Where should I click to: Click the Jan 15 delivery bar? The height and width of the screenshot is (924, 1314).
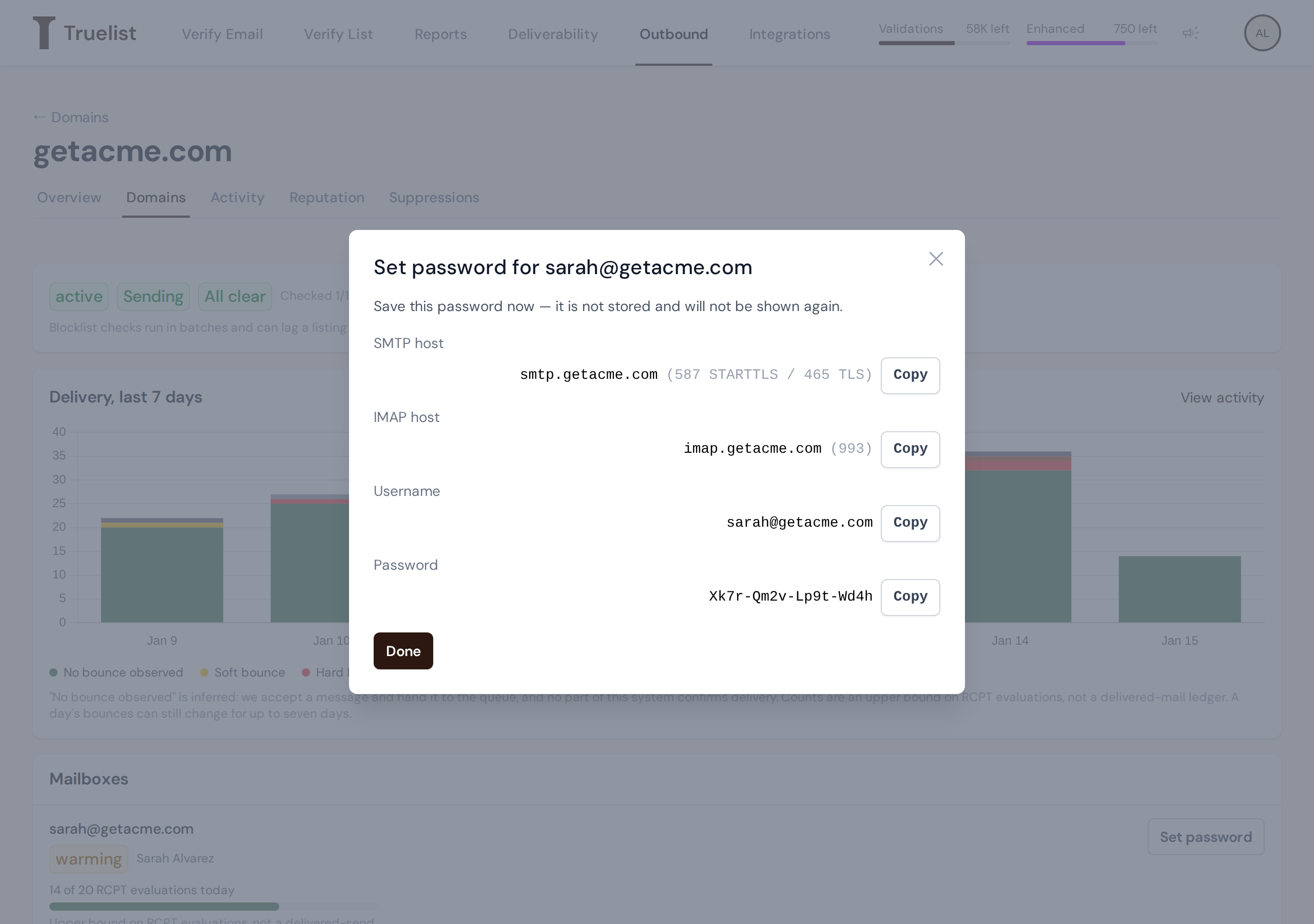tap(1180, 589)
